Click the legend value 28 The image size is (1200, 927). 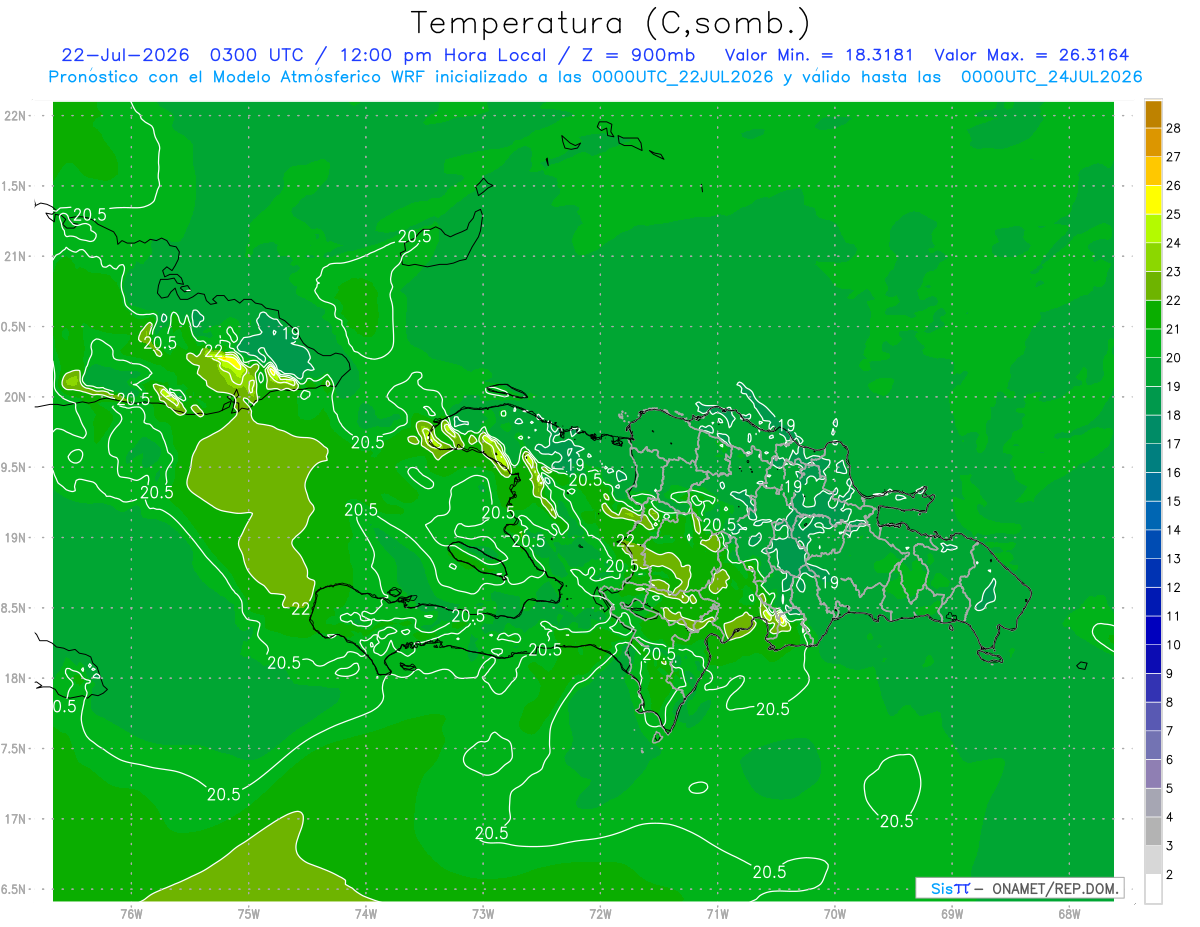tap(1174, 127)
